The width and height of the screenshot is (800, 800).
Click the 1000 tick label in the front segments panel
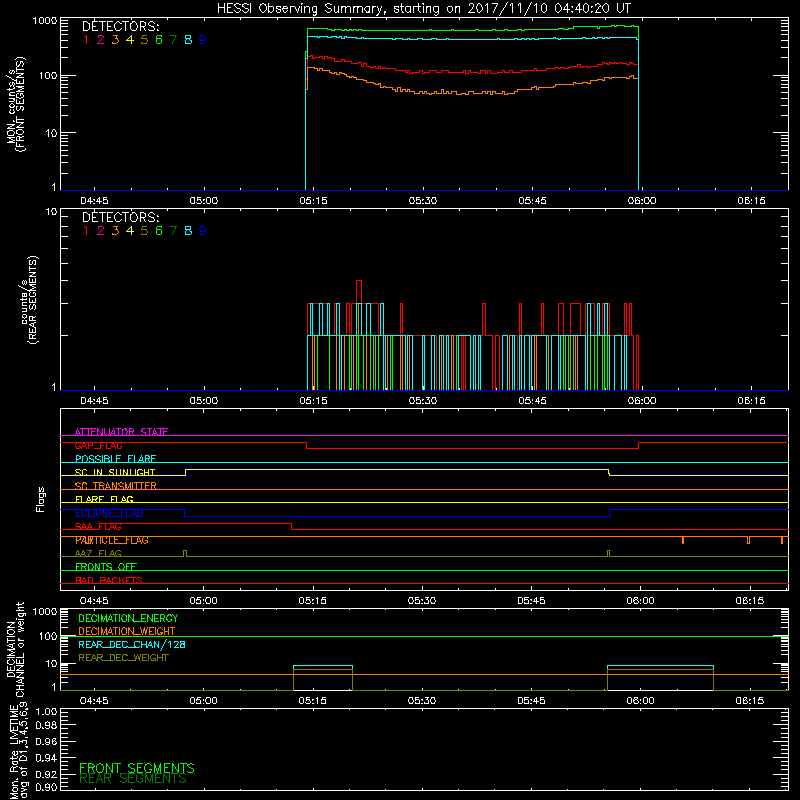click(x=44, y=21)
